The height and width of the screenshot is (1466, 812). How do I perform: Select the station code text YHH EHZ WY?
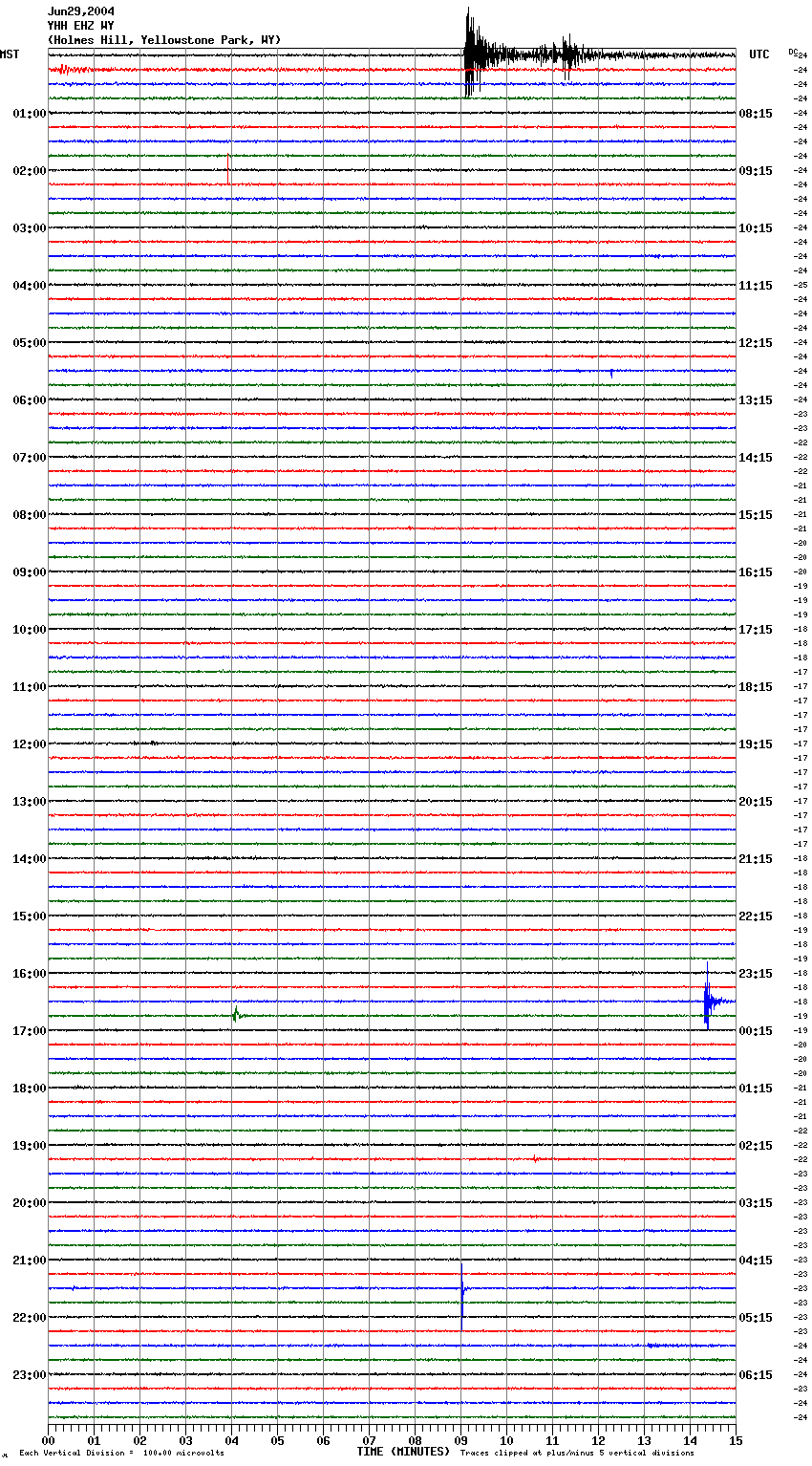[80, 26]
